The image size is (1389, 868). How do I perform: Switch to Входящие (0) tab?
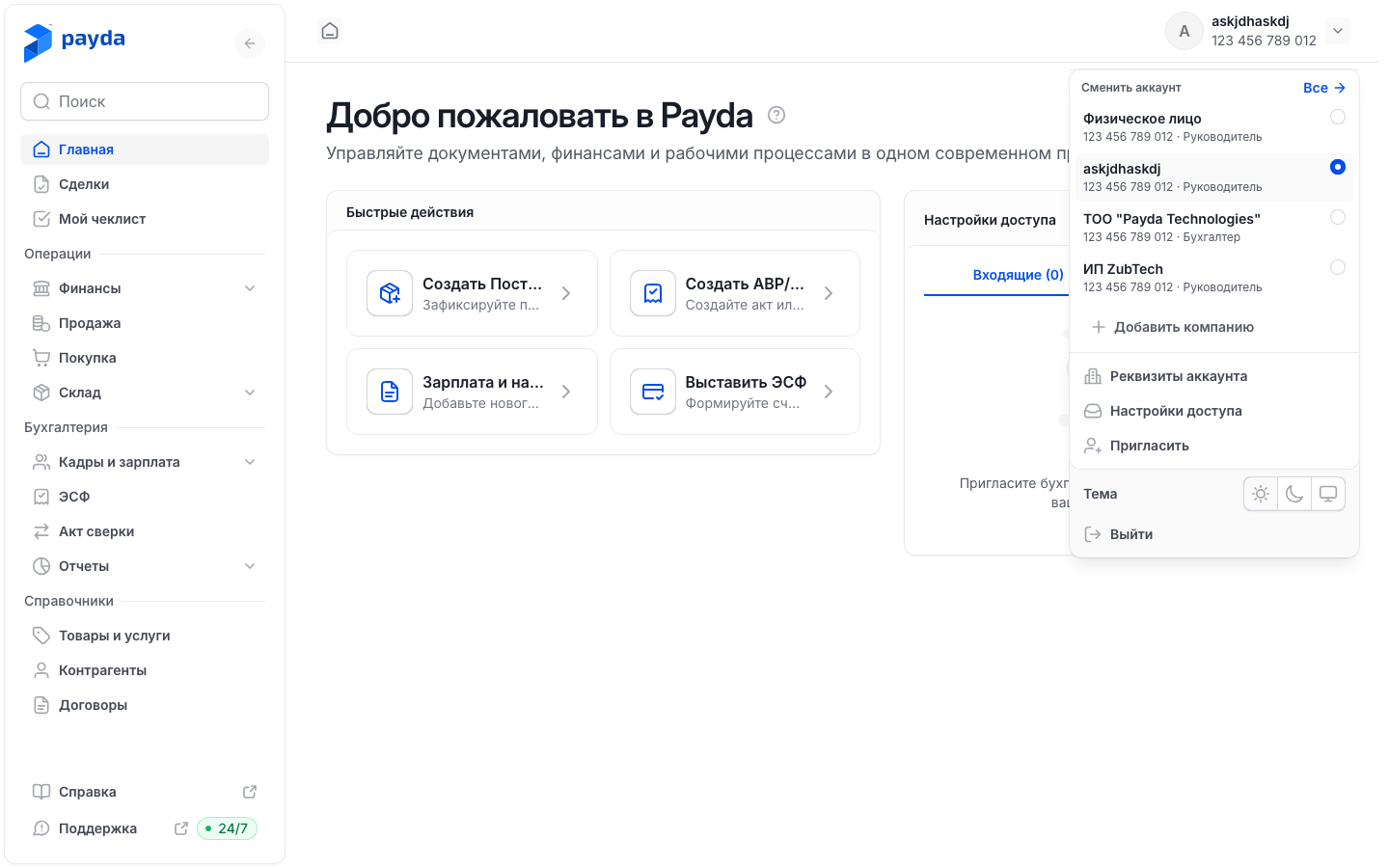(x=1018, y=275)
